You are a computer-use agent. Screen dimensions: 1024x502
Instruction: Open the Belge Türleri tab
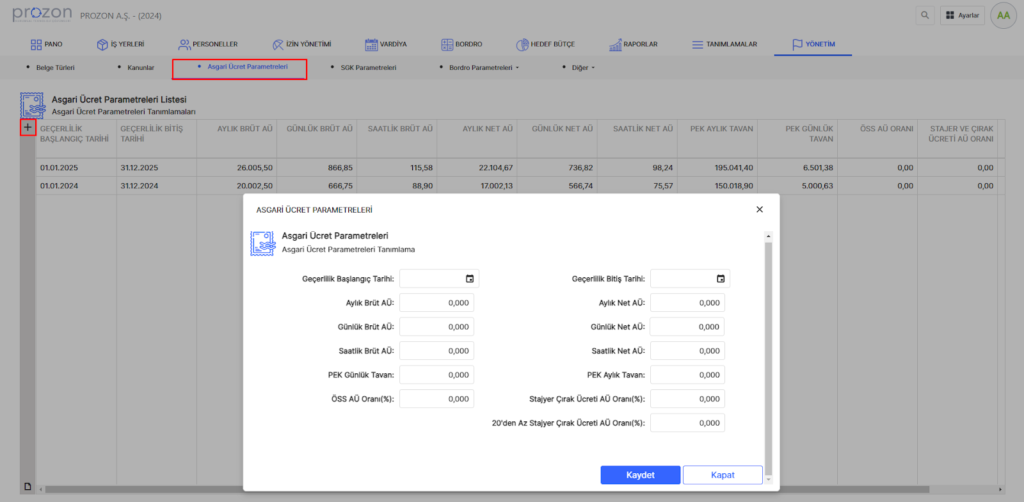[x=55, y=68]
